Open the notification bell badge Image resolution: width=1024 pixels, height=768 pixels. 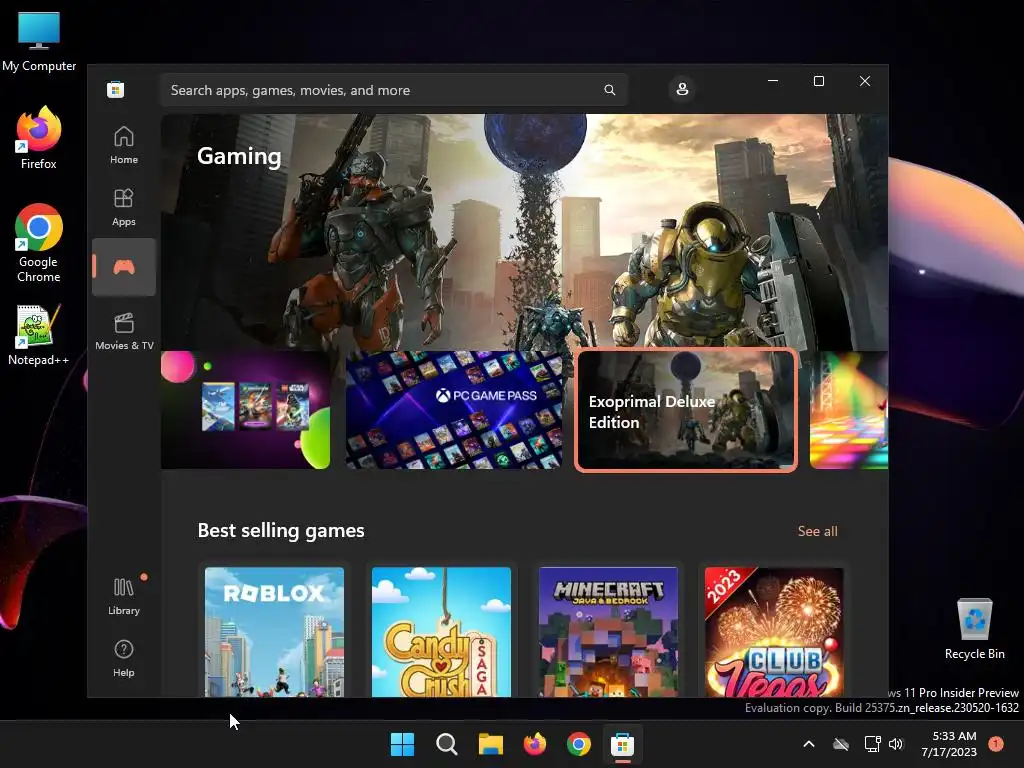tap(996, 744)
